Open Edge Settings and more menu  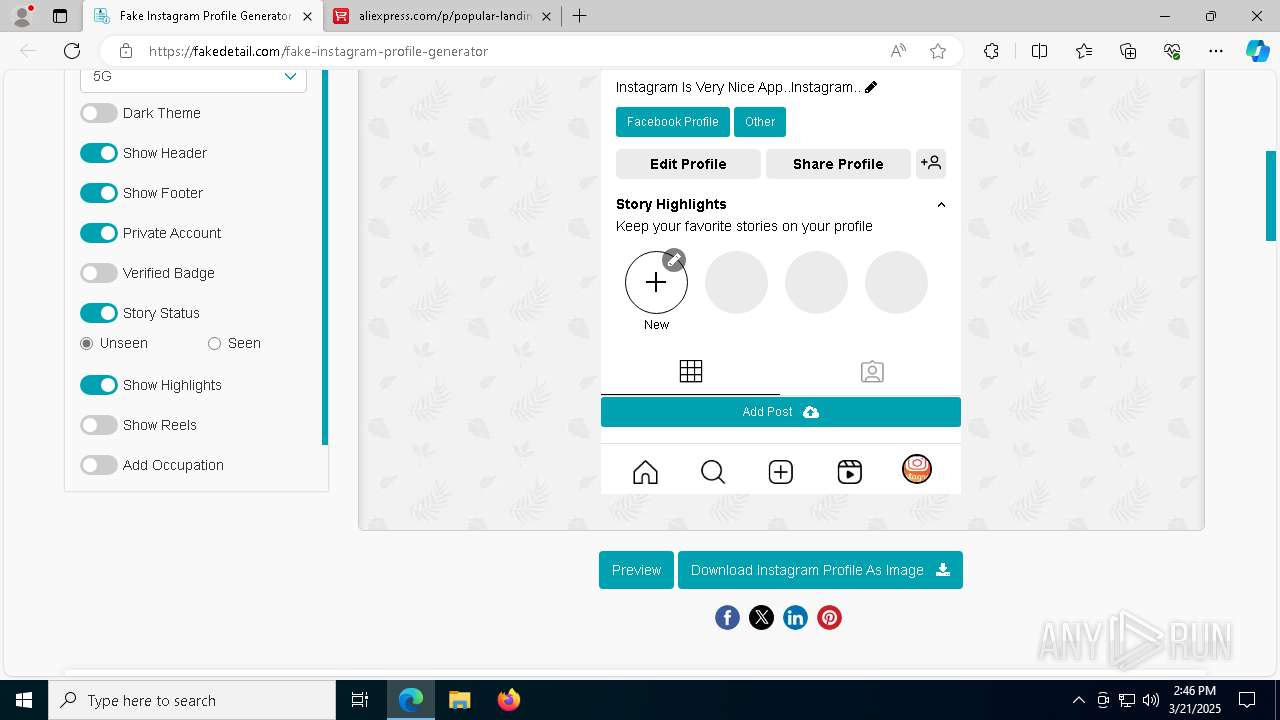pos(1216,51)
